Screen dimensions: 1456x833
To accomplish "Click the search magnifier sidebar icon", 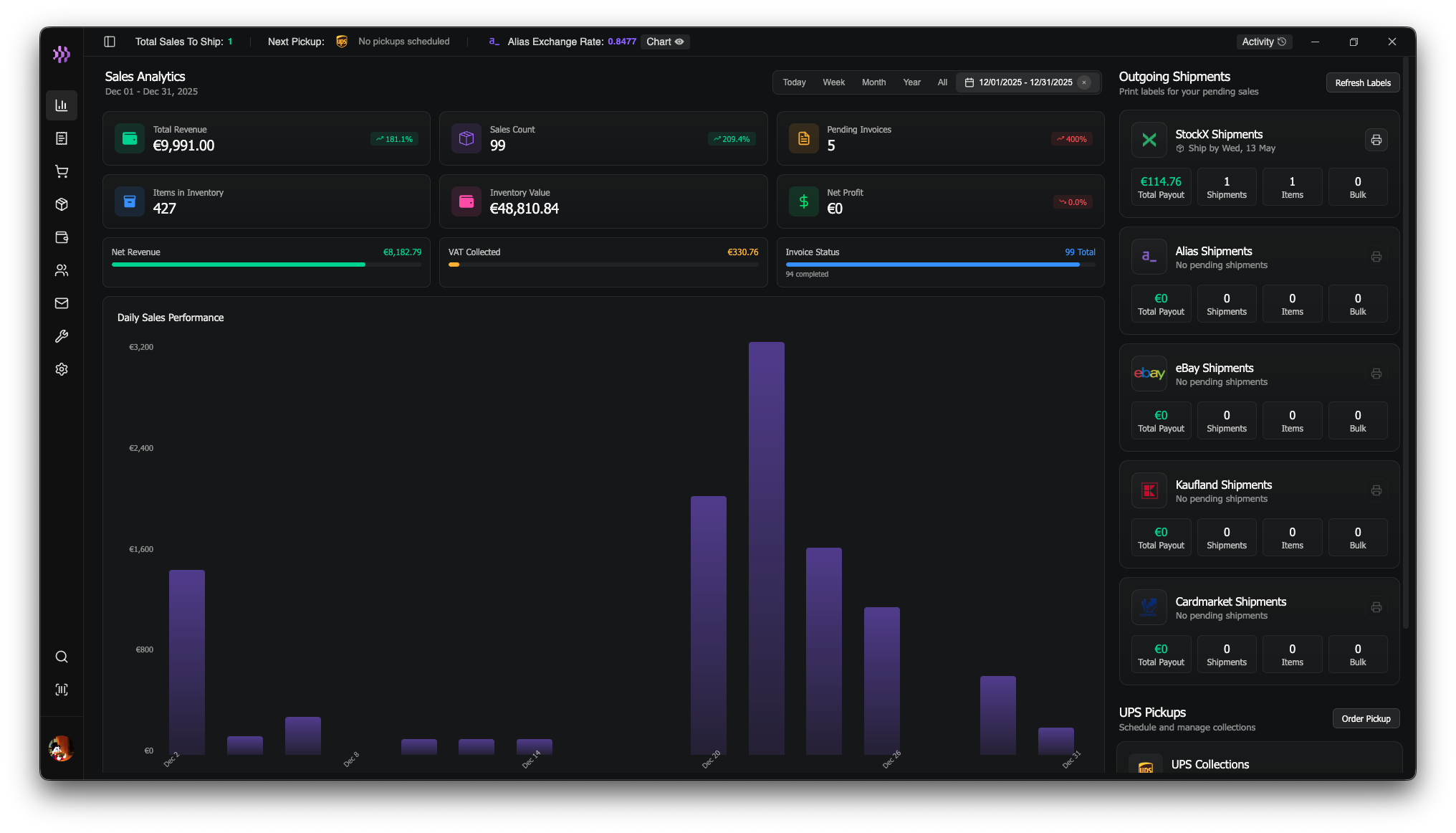I will (x=62, y=657).
